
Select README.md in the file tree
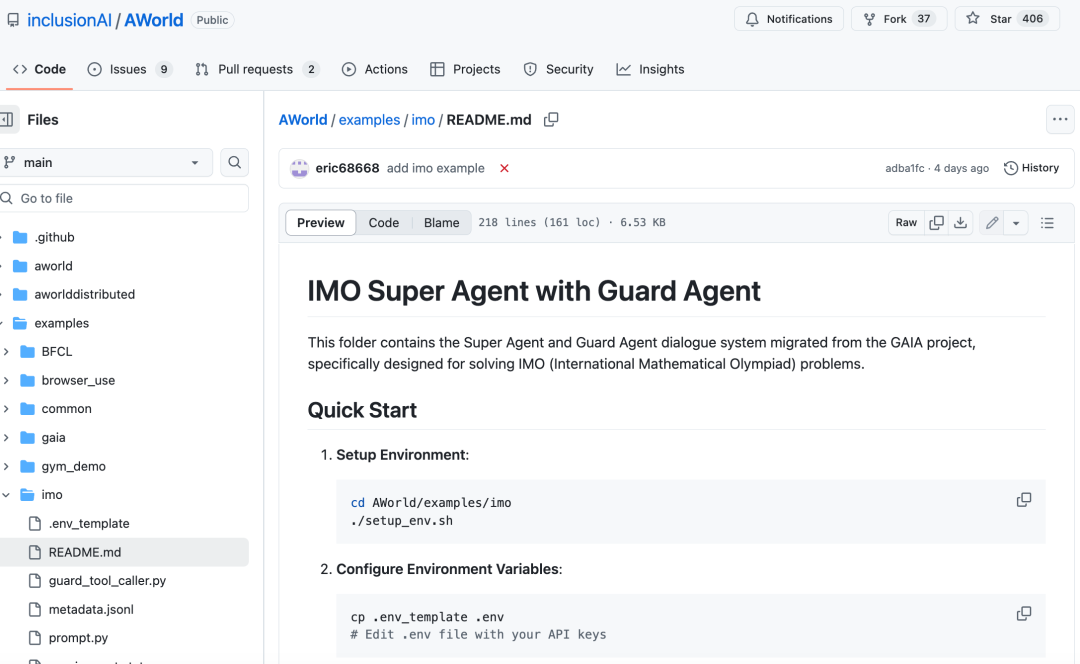tap(85, 552)
